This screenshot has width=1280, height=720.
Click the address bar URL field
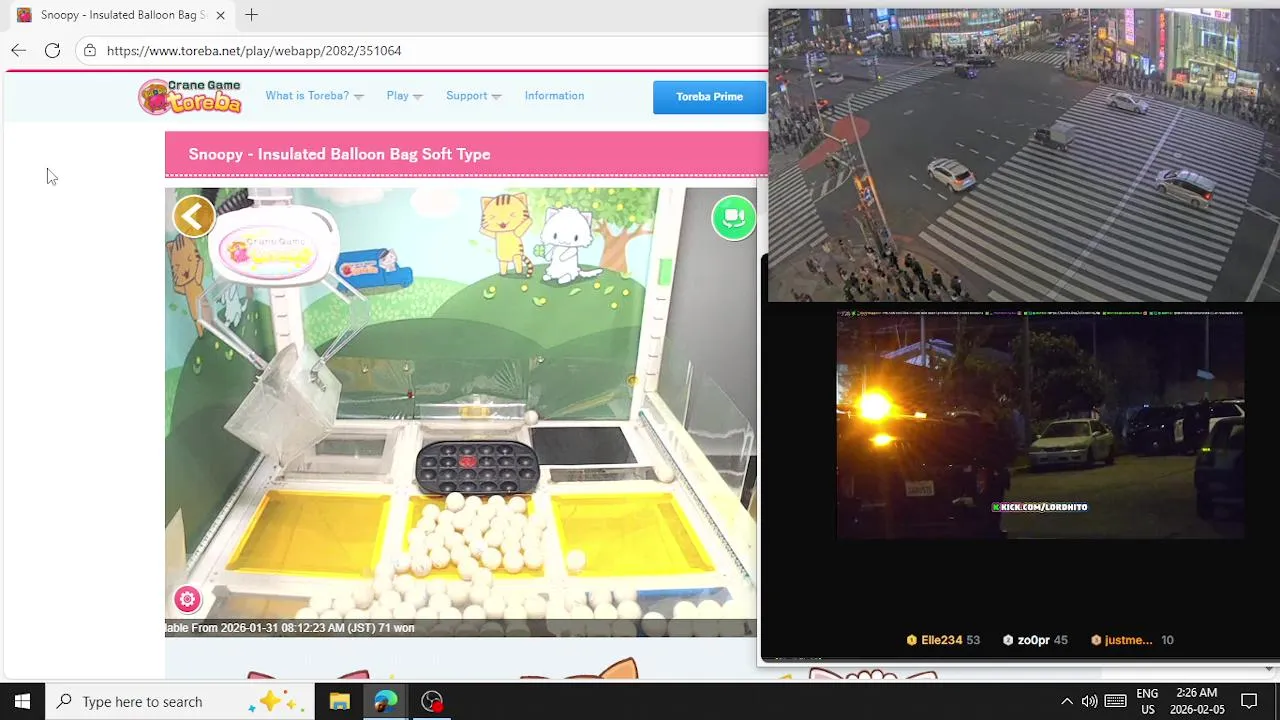tap(420, 50)
